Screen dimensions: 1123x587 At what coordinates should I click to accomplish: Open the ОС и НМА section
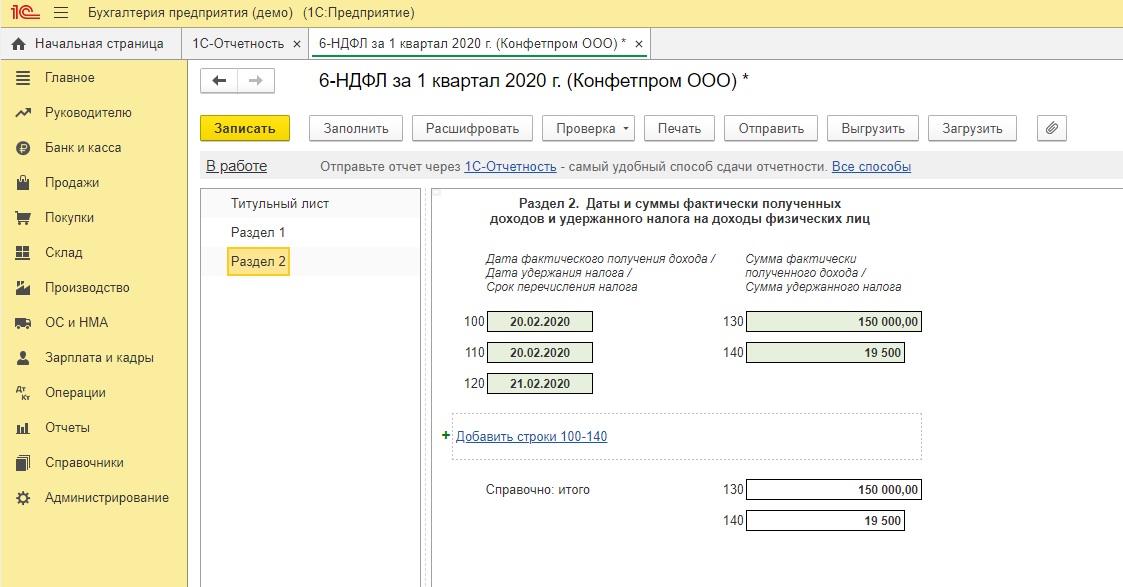tap(77, 322)
